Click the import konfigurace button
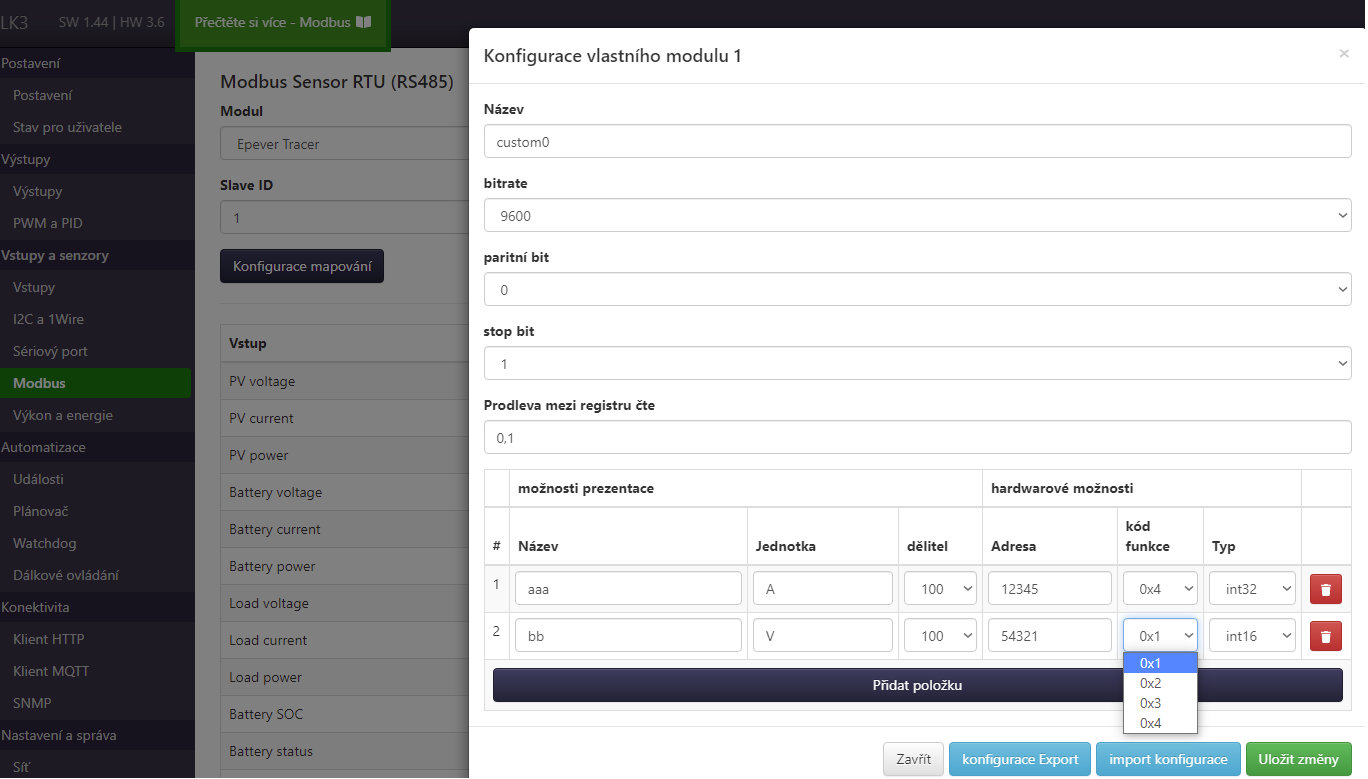Screen dimensions: 1368x779 pos(1168,759)
